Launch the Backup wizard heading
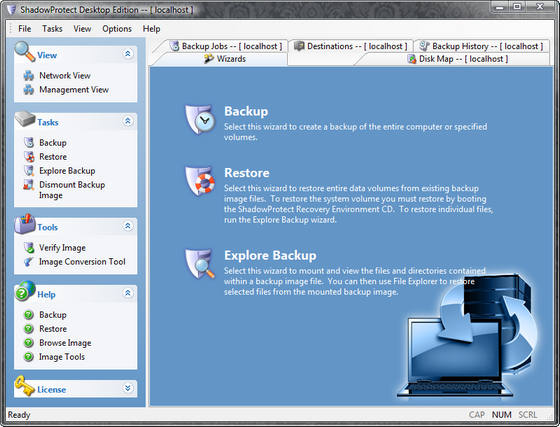Screen dimensions: 560x427 coord(246,111)
